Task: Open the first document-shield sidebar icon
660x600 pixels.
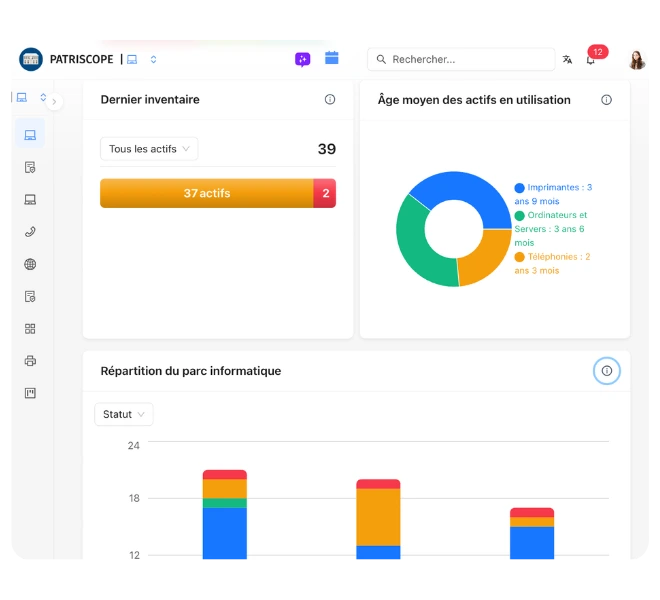Action: [x=30, y=167]
